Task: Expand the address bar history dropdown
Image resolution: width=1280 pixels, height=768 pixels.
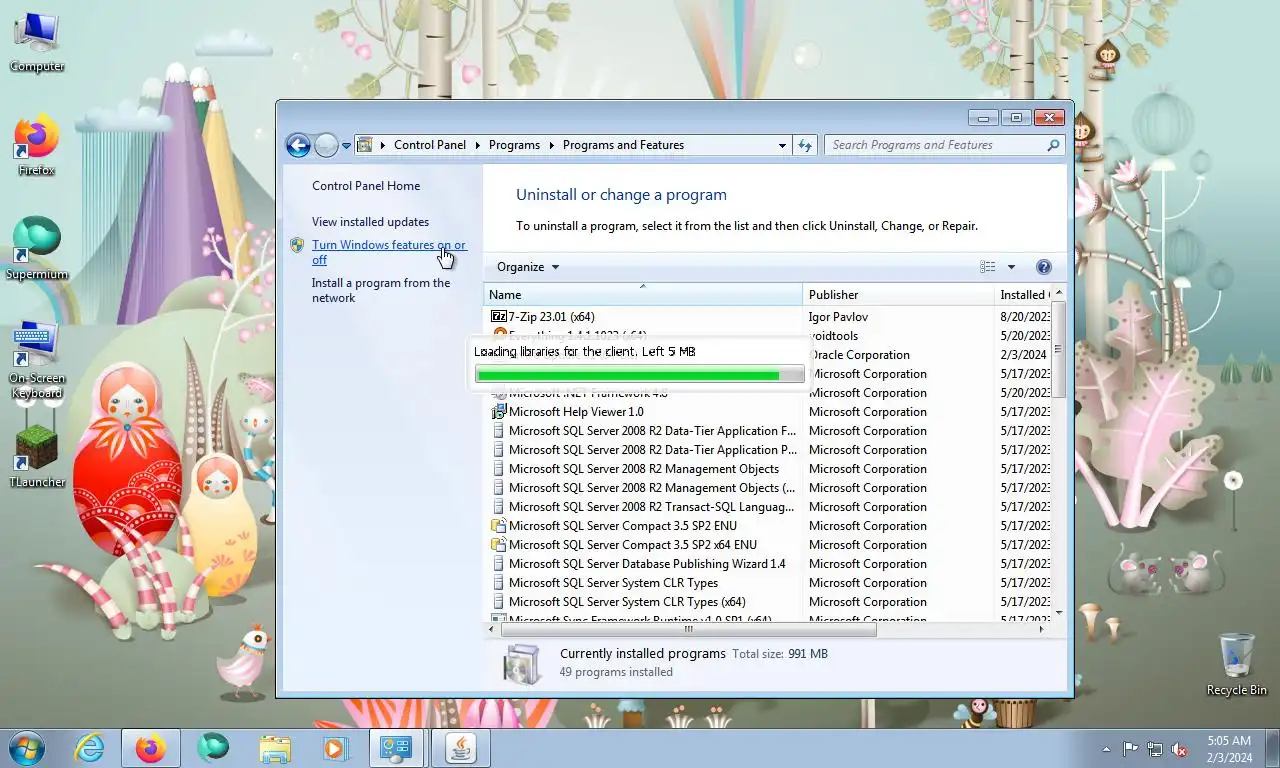Action: [782, 145]
